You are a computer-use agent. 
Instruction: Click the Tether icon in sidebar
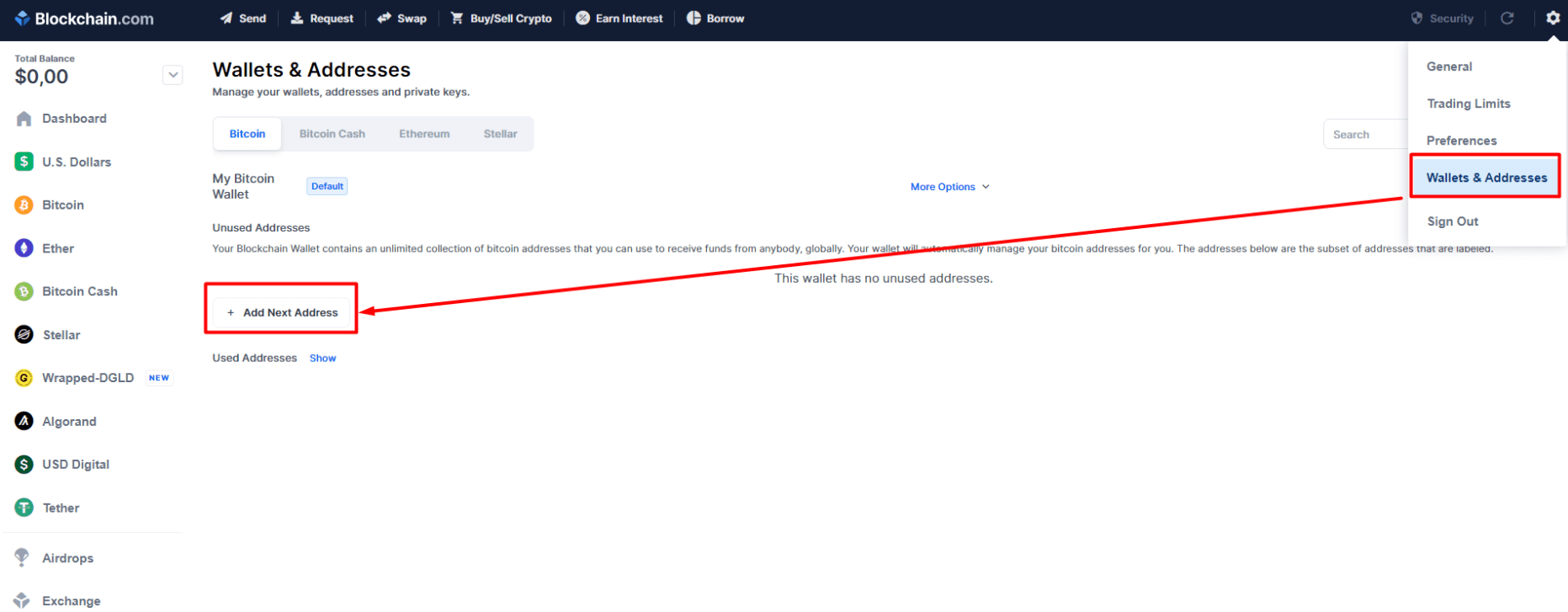pos(24,508)
